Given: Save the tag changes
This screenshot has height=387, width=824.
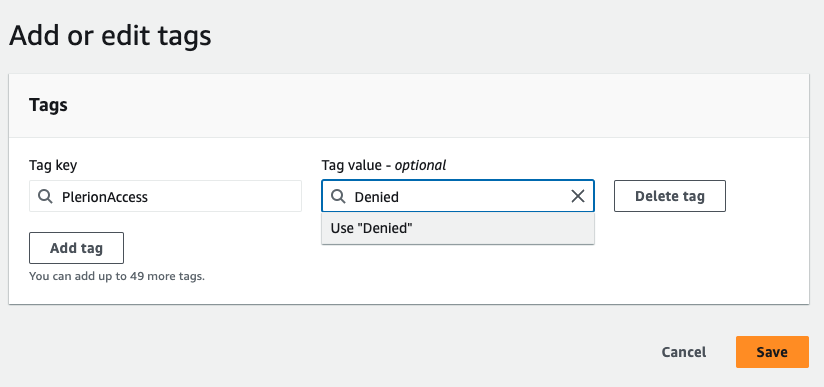Looking at the screenshot, I should [x=772, y=352].
